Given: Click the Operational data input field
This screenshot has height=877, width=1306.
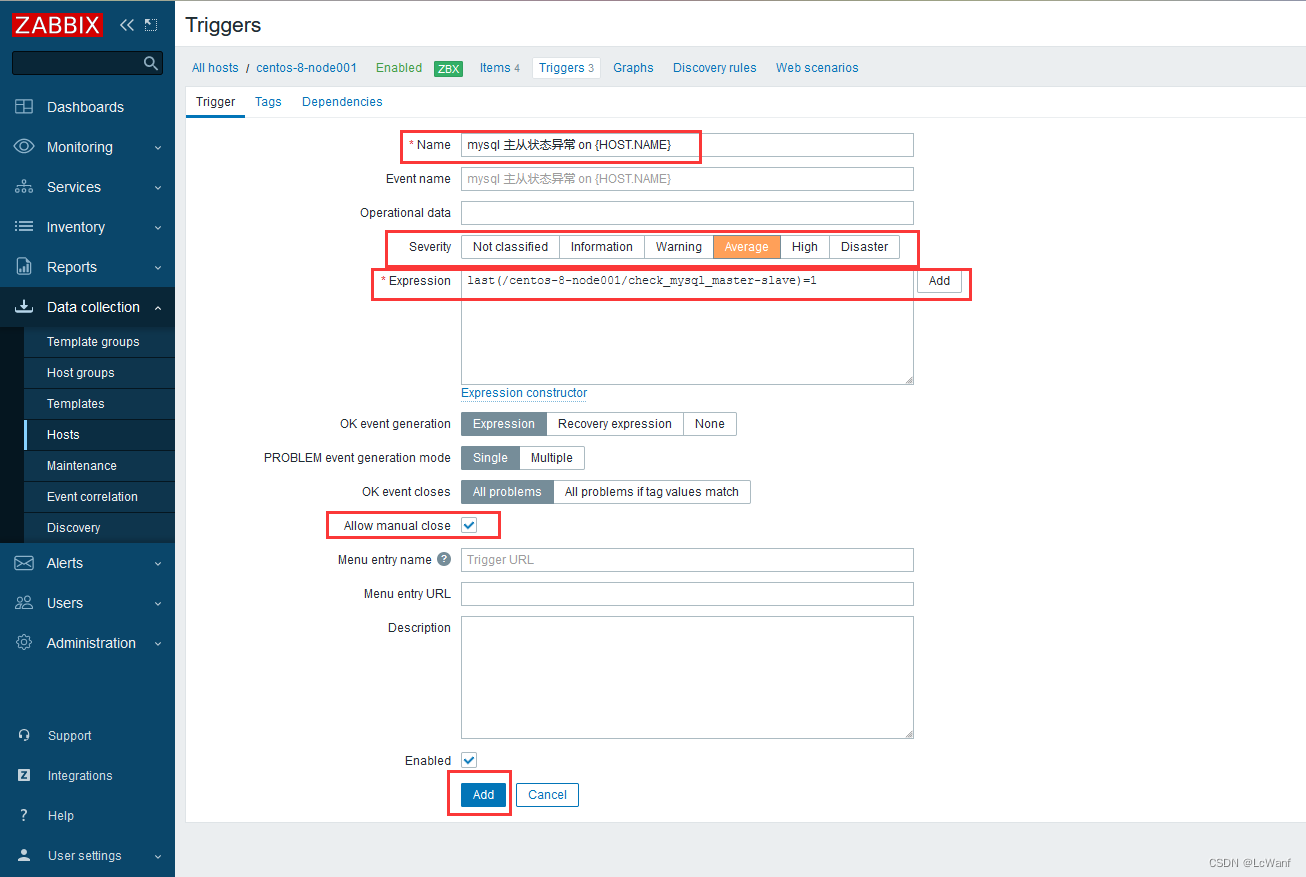Looking at the screenshot, I should pyautogui.click(x=687, y=213).
